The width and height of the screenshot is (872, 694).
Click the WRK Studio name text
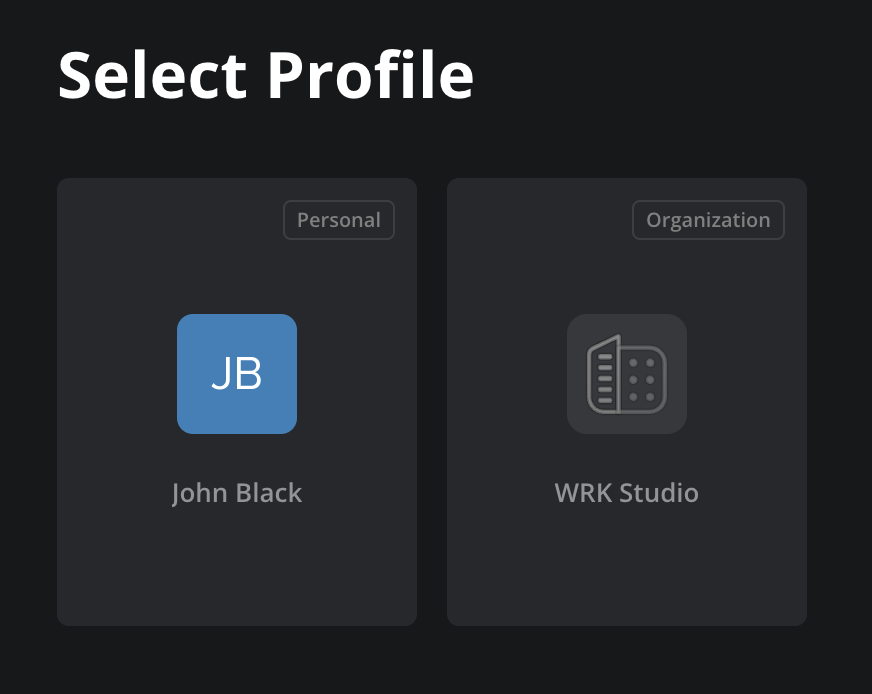coord(626,492)
